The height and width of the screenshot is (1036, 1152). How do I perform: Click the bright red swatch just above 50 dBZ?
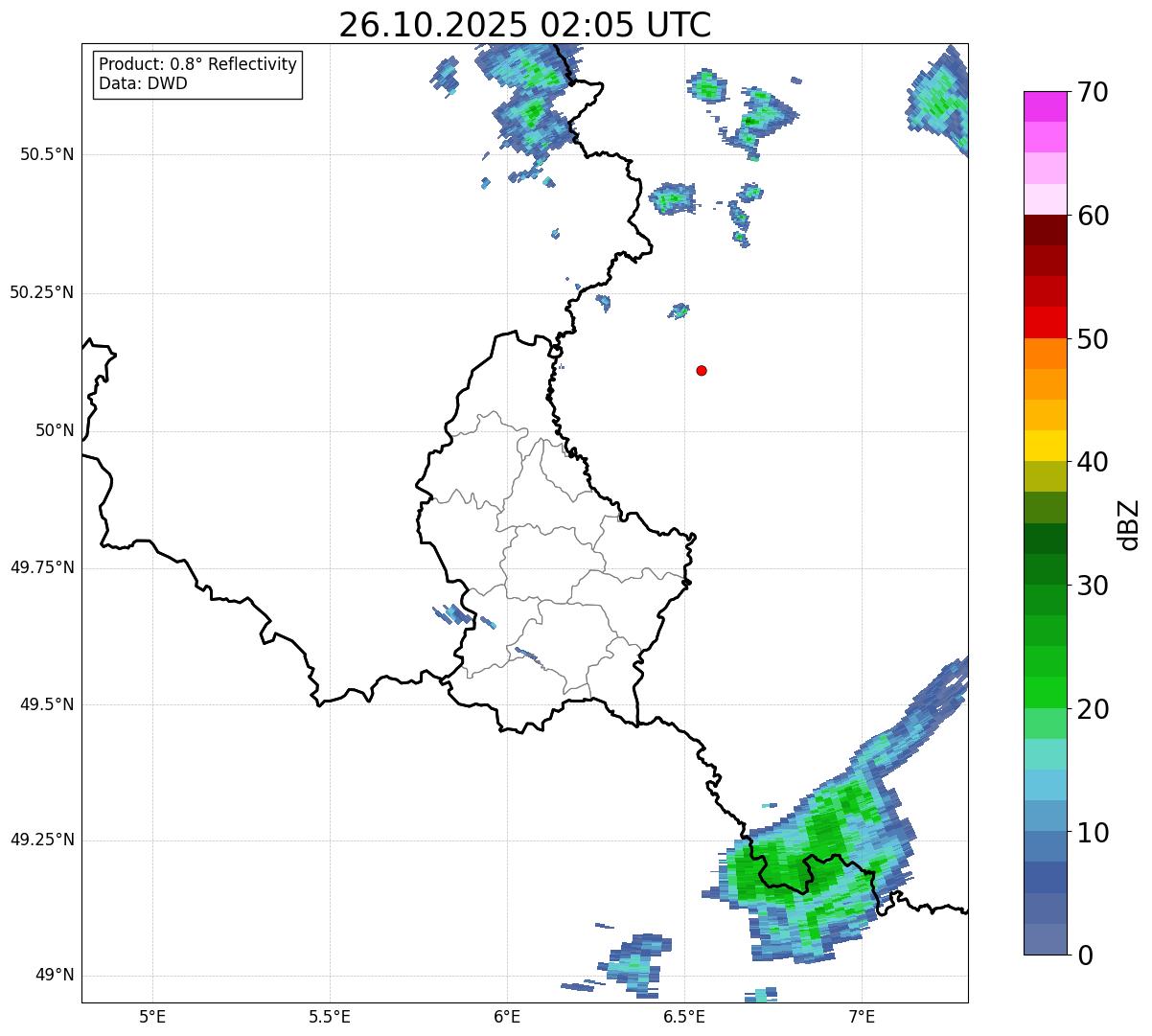(x=1045, y=323)
